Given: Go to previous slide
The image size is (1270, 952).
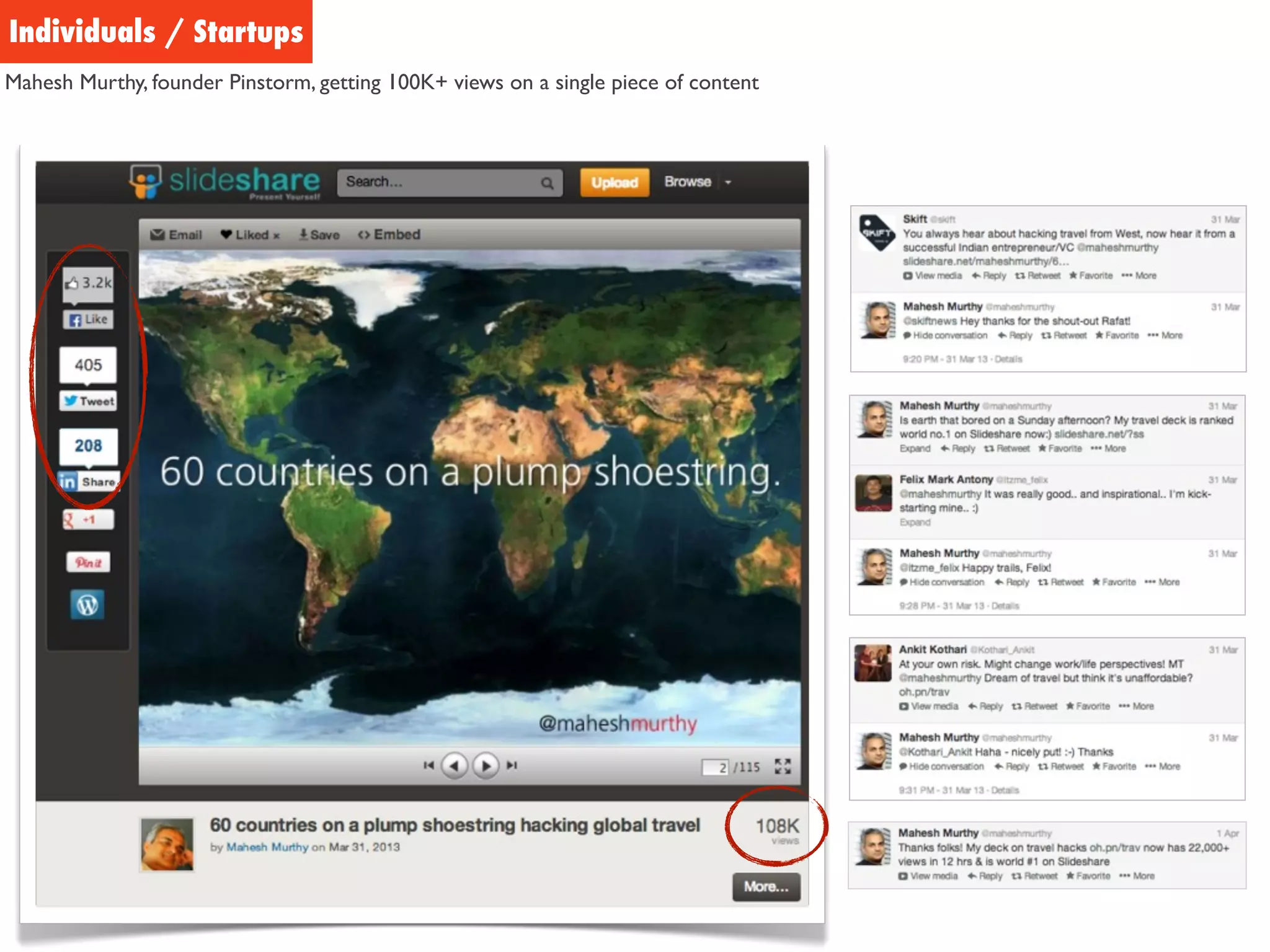Looking at the screenshot, I should (x=455, y=766).
